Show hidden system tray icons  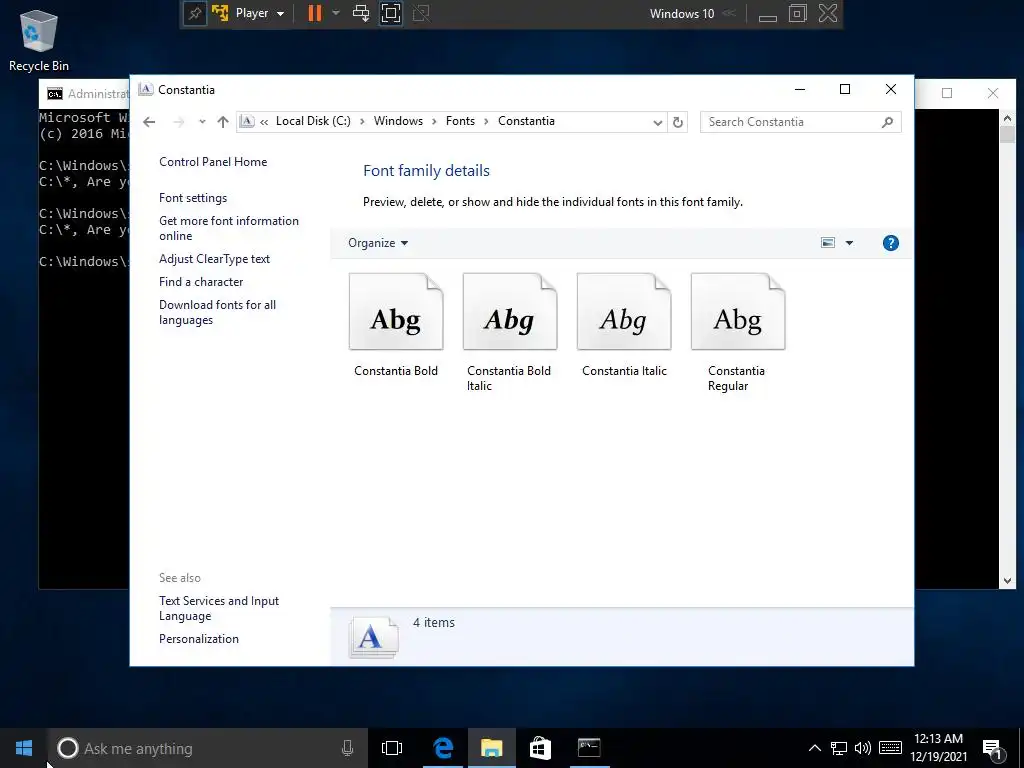[814, 748]
